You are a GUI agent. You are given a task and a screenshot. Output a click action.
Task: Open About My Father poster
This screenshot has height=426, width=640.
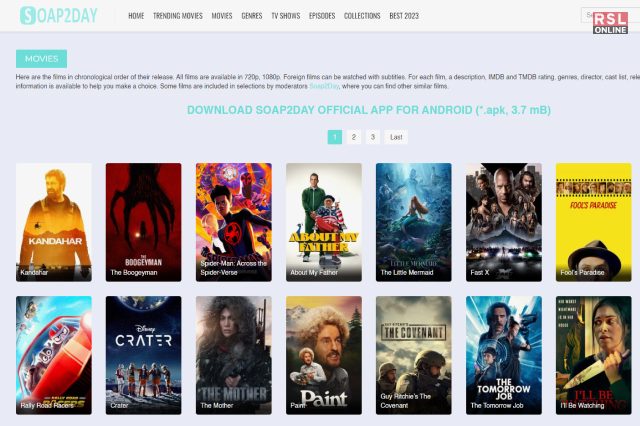click(324, 222)
